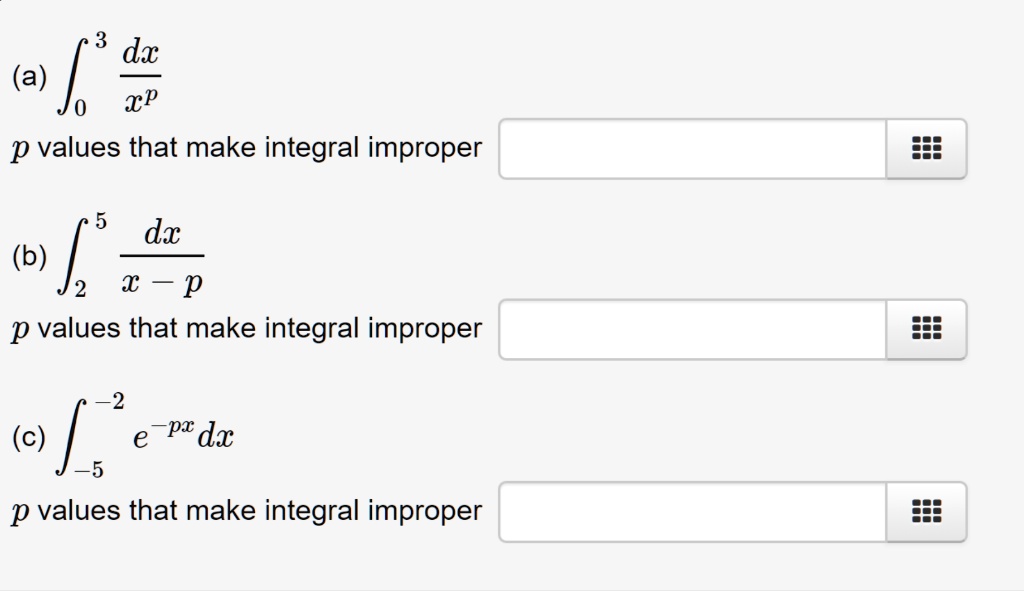Focus the answer box for part (c)
The height and width of the screenshot is (591, 1024).
(692, 512)
